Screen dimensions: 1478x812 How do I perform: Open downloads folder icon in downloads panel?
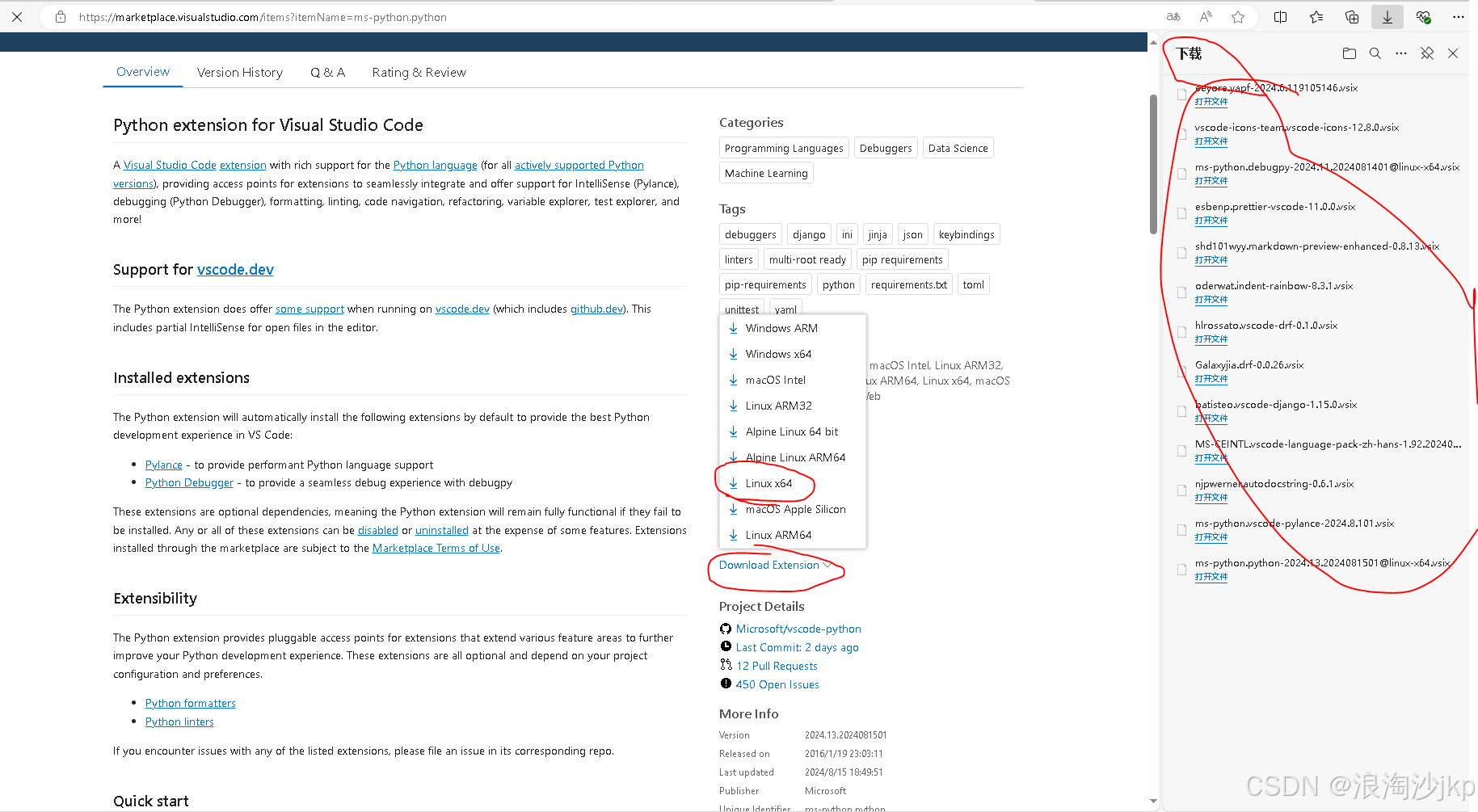point(1349,53)
